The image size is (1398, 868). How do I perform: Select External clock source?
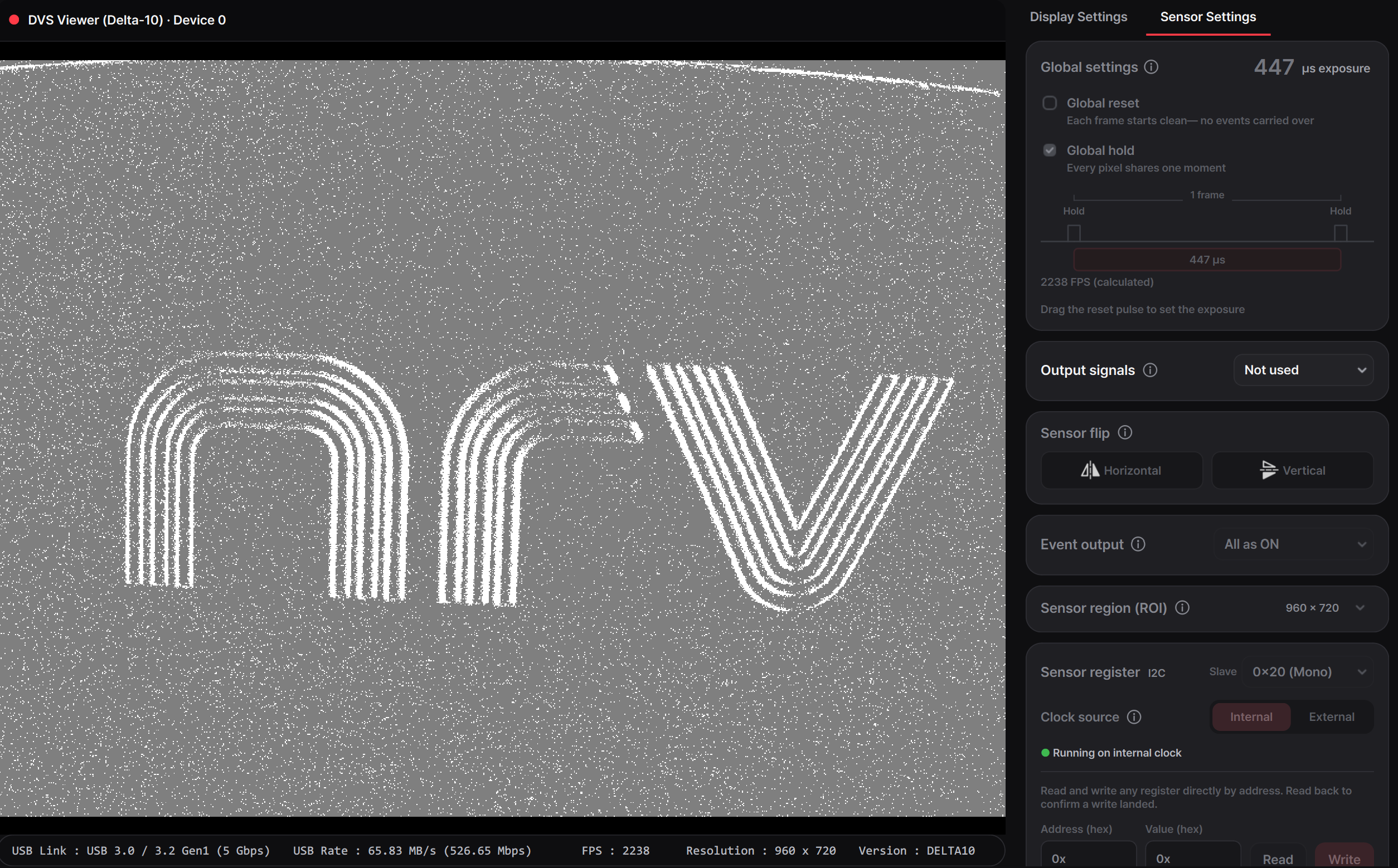pyautogui.click(x=1331, y=717)
